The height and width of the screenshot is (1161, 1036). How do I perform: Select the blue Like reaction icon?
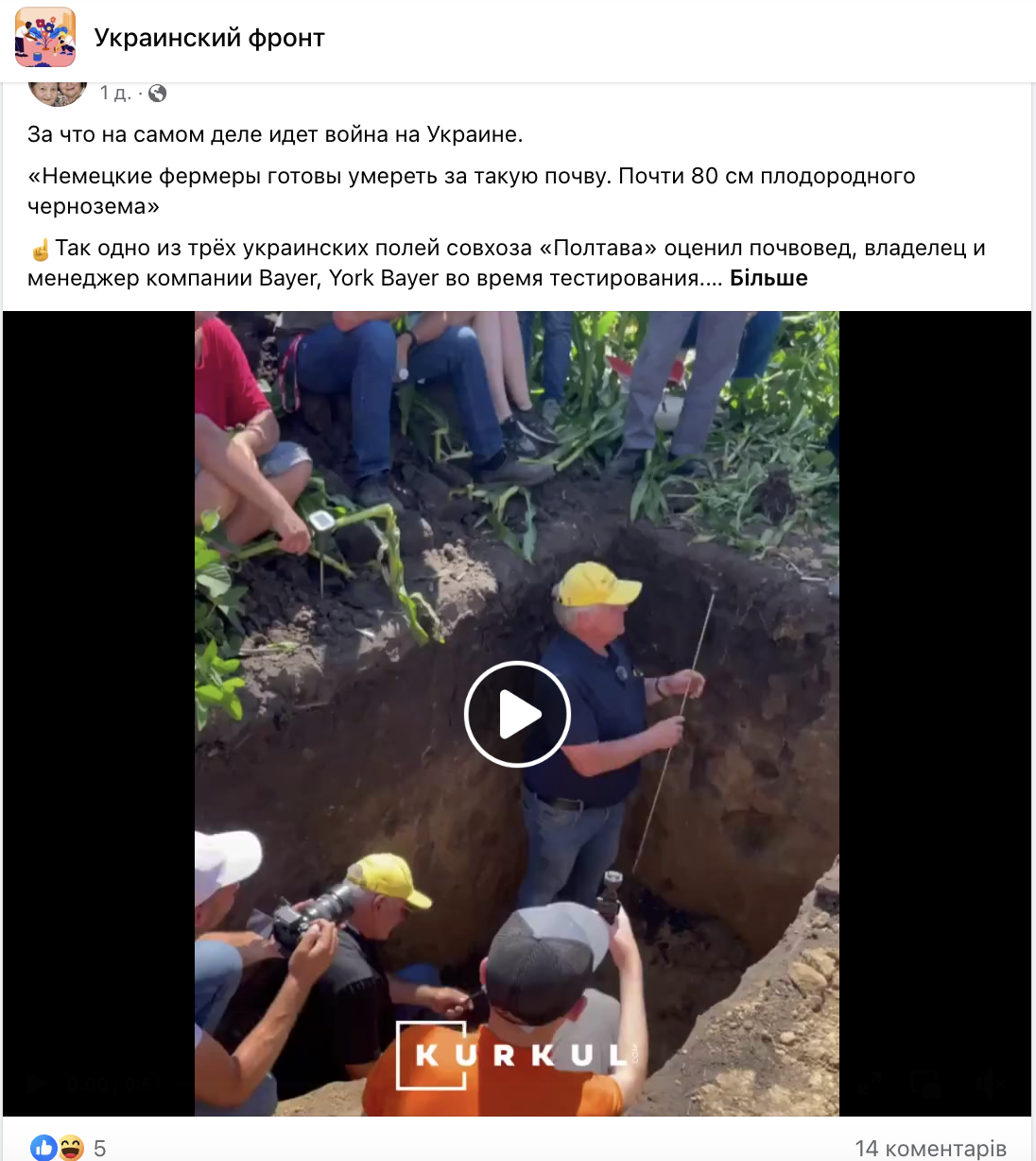pos(43,1148)
